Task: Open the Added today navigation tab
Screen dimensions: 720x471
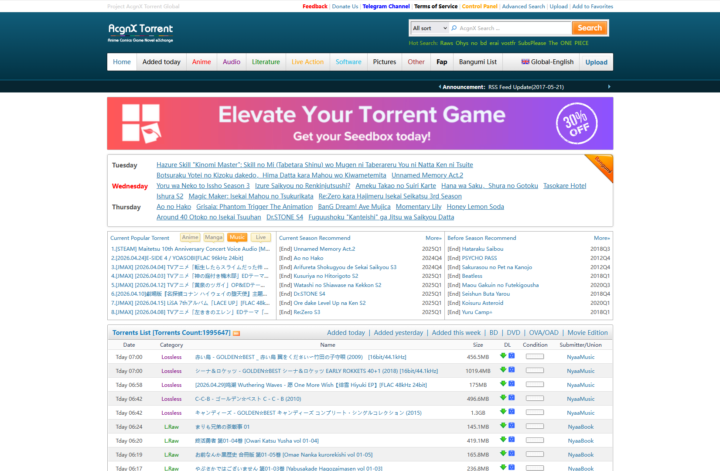Action: (x=161, y=62)
